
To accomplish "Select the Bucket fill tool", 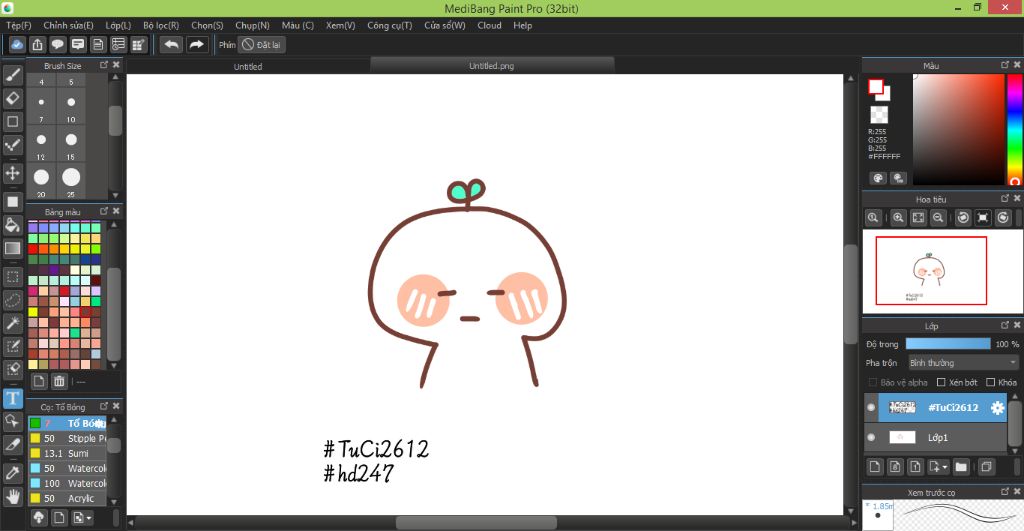I will (x=12, y=225).
